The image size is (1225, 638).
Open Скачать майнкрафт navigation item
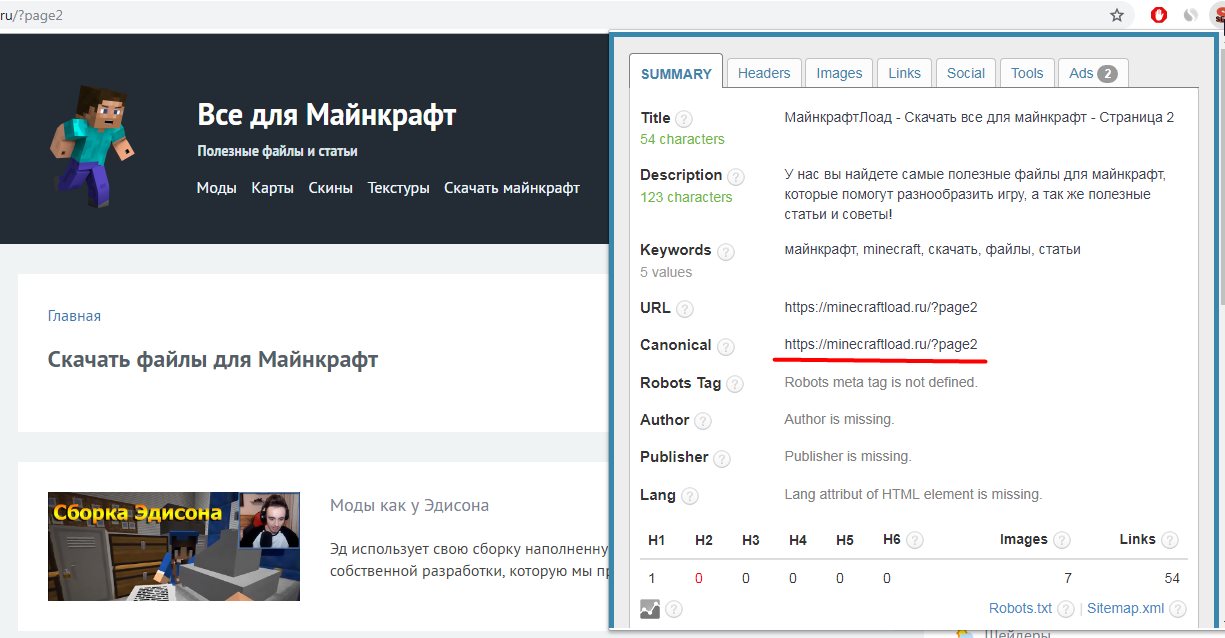(x=511, y=188)
